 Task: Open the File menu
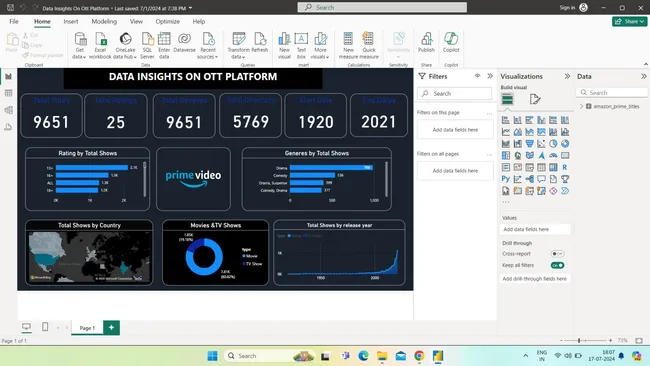point(14,22)
